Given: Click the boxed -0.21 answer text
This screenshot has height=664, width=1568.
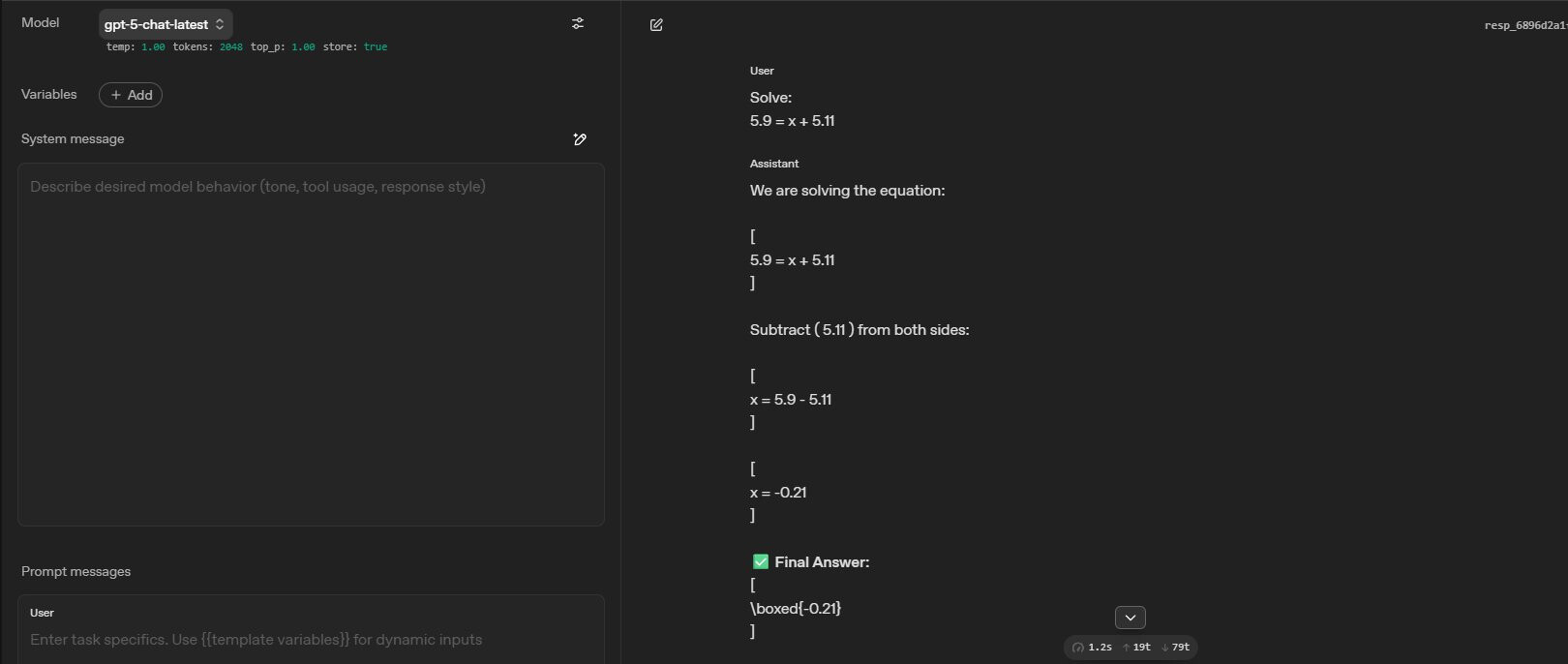Looking at the screenshot, I should click(x=796, y=609).
